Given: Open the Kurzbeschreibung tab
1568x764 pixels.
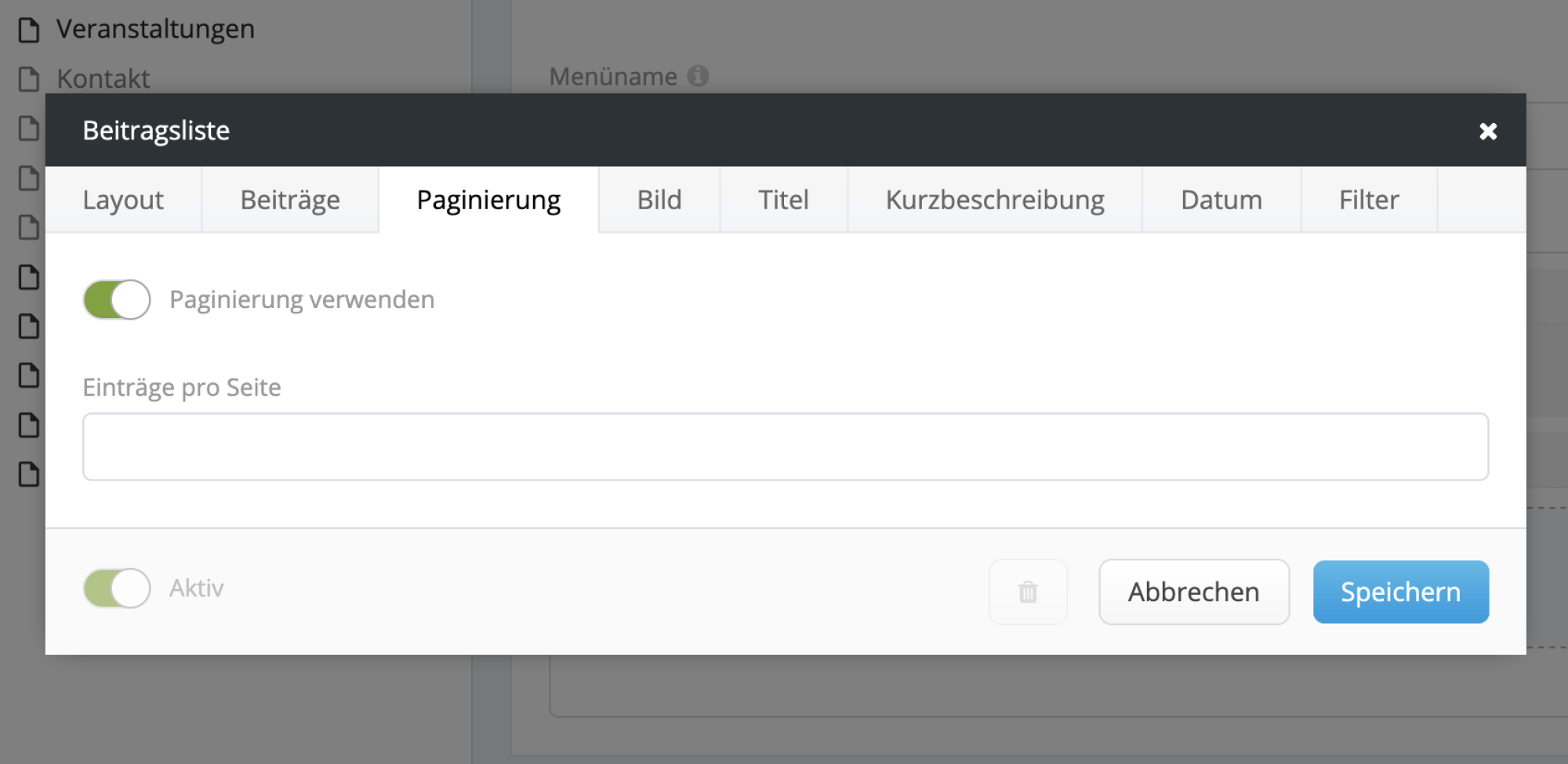Looking at the screenshot, I should pos(996,200).
